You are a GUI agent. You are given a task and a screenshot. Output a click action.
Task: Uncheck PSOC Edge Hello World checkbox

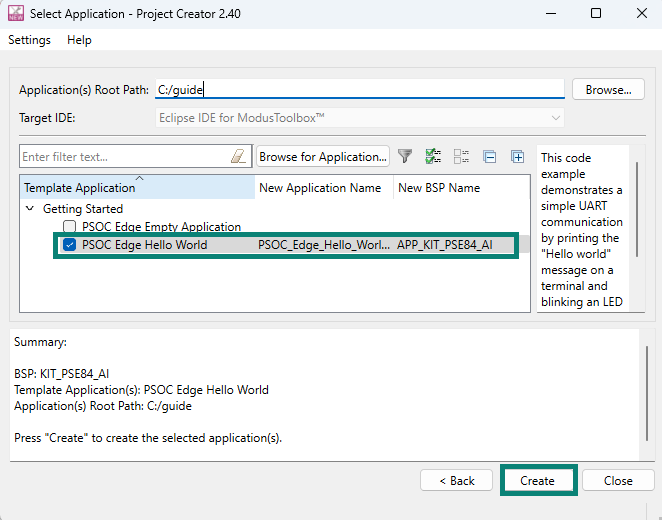coord(70,244)
